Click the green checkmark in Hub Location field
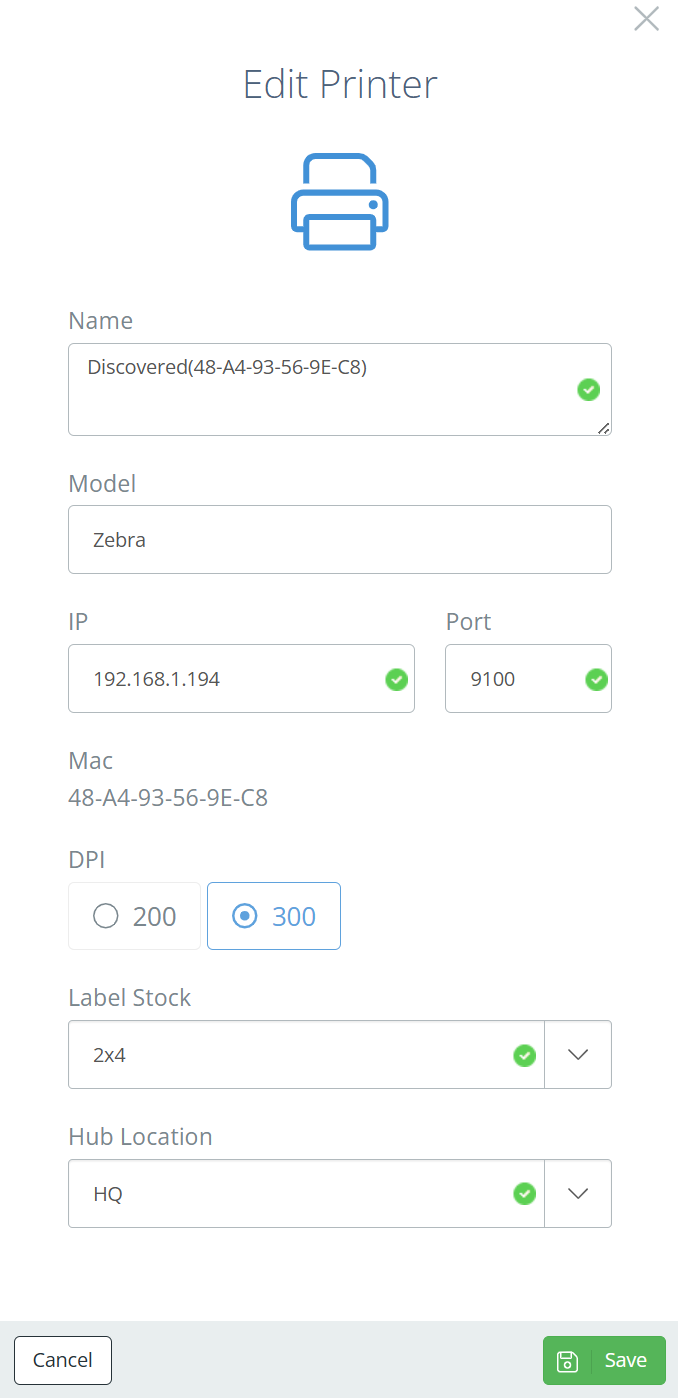The width and height of the screenshot is (678, 1398). 524,1194
